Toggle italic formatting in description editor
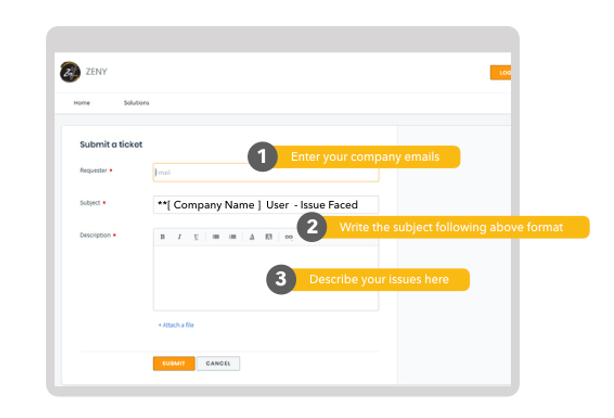The height and width of the screenshot is (418, 614). [x=179, y=236]
